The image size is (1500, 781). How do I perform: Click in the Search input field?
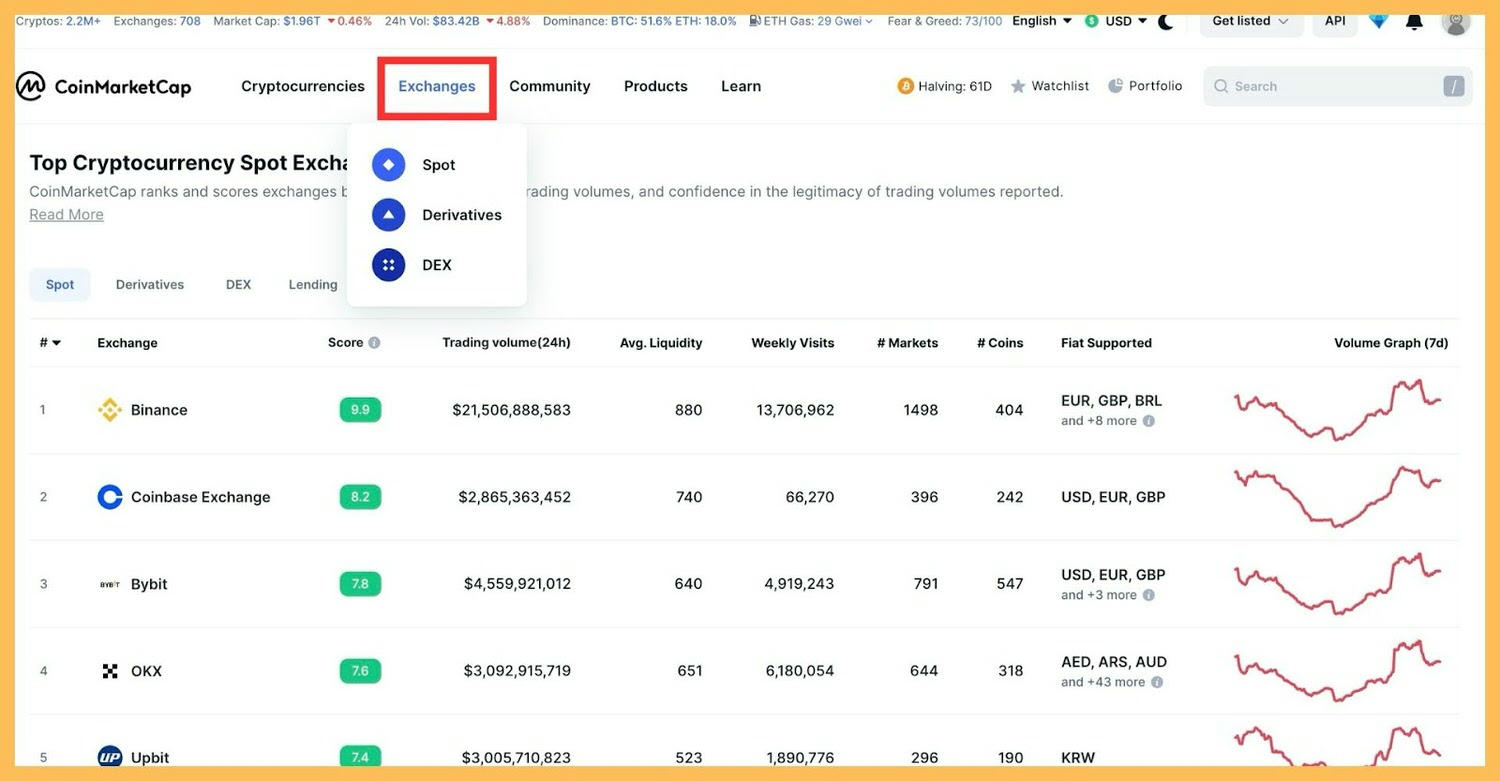(1338, 87)
